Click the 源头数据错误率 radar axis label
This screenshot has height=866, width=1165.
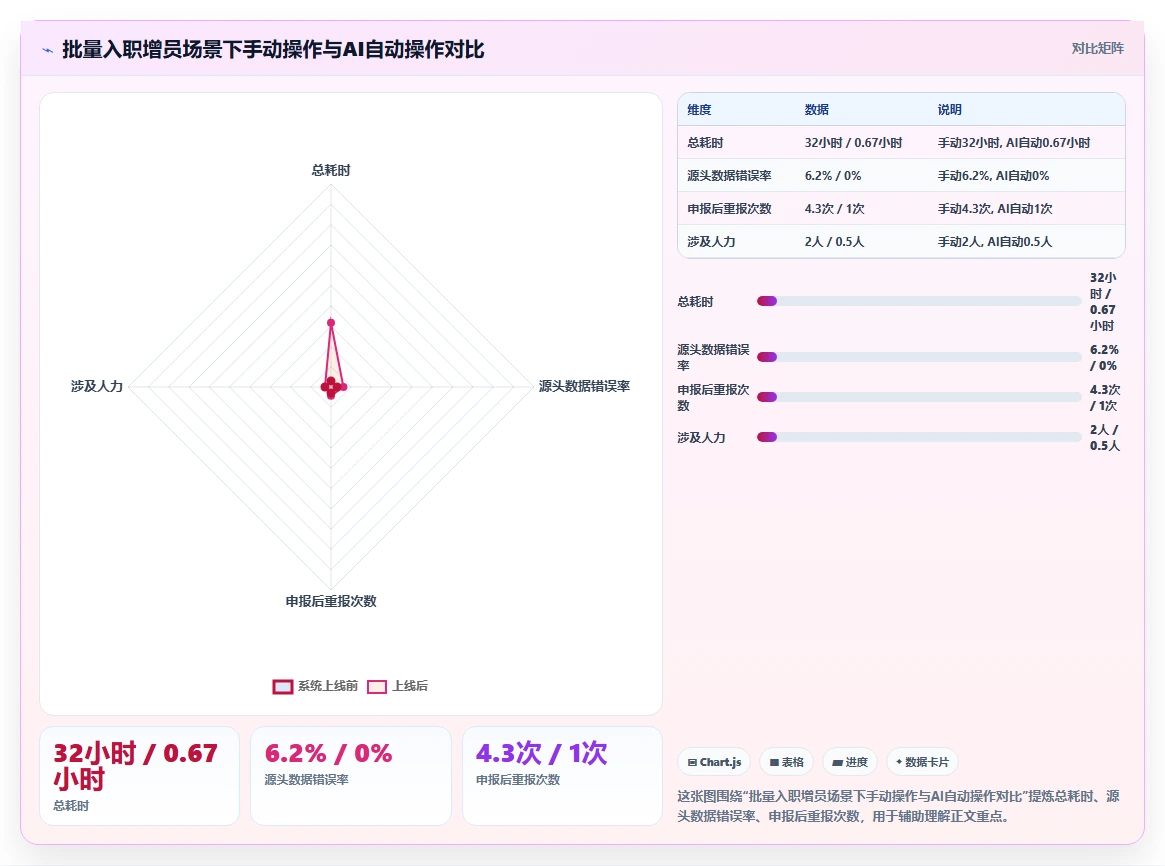(x=584, y=386)
